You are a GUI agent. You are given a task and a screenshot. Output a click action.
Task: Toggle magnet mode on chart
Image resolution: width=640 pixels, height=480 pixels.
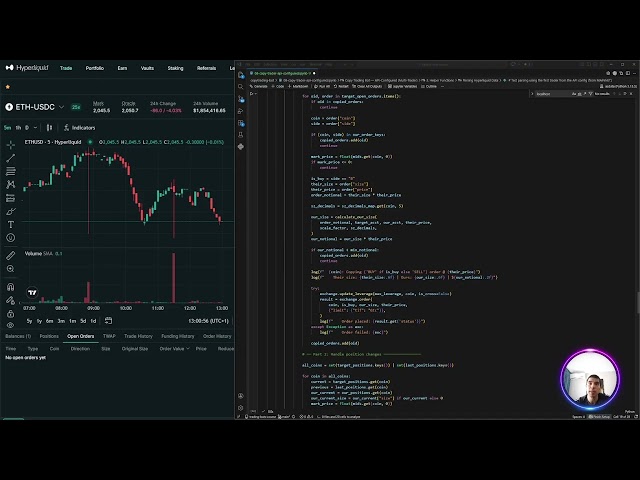click(11, 287)
